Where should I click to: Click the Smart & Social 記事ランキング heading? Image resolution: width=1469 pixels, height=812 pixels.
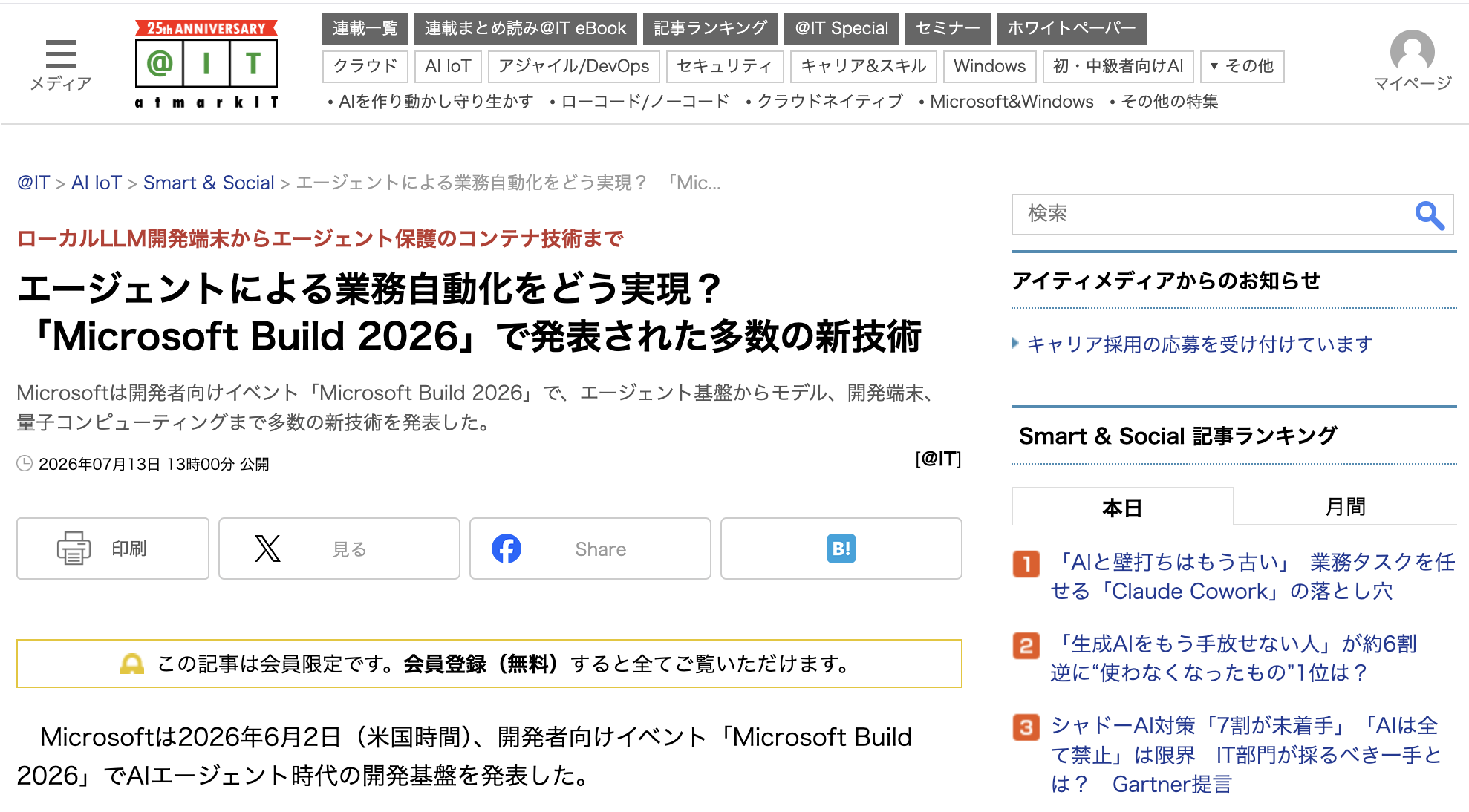(1178, 436)
